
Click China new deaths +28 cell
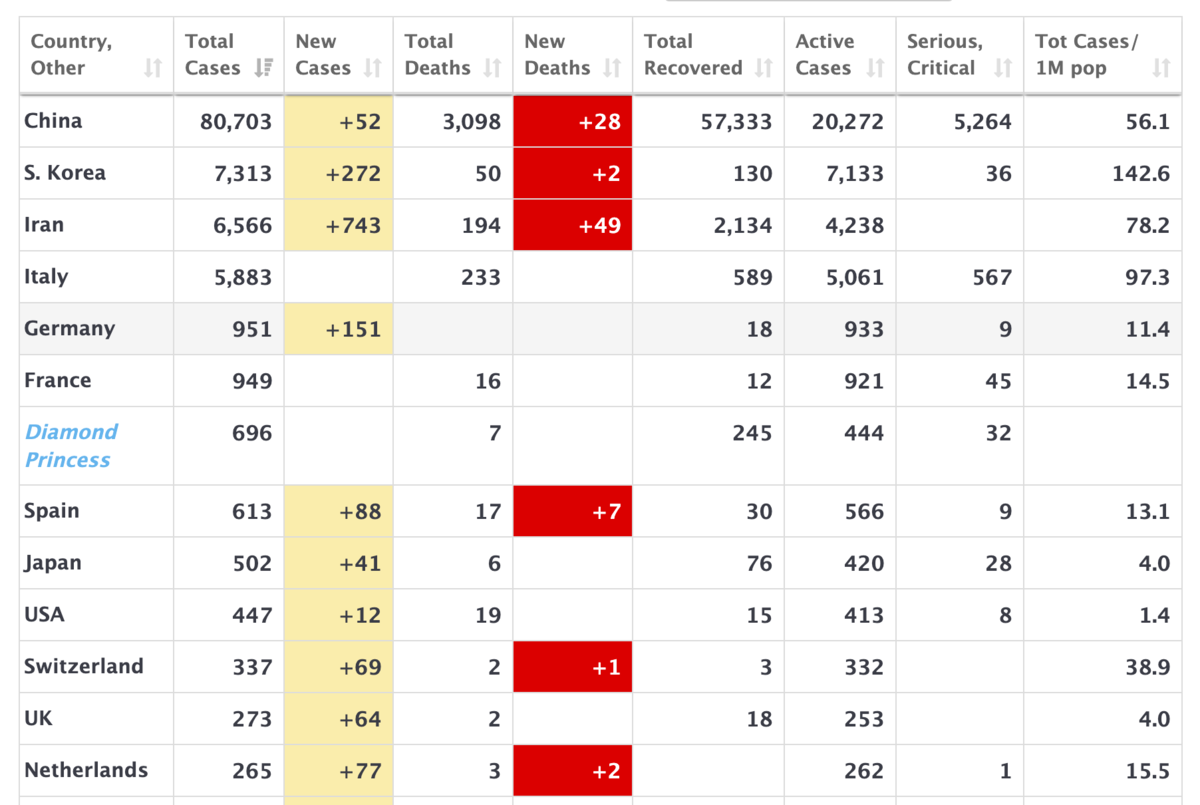(573, 122)
